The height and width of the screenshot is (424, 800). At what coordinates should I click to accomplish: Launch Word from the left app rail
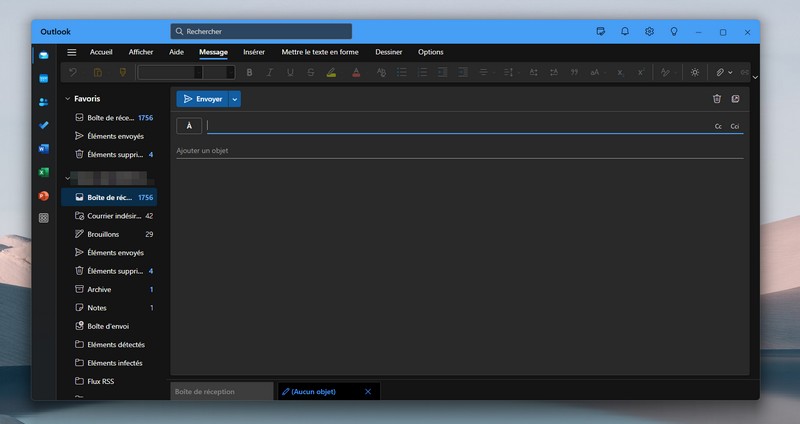point(43,149)
